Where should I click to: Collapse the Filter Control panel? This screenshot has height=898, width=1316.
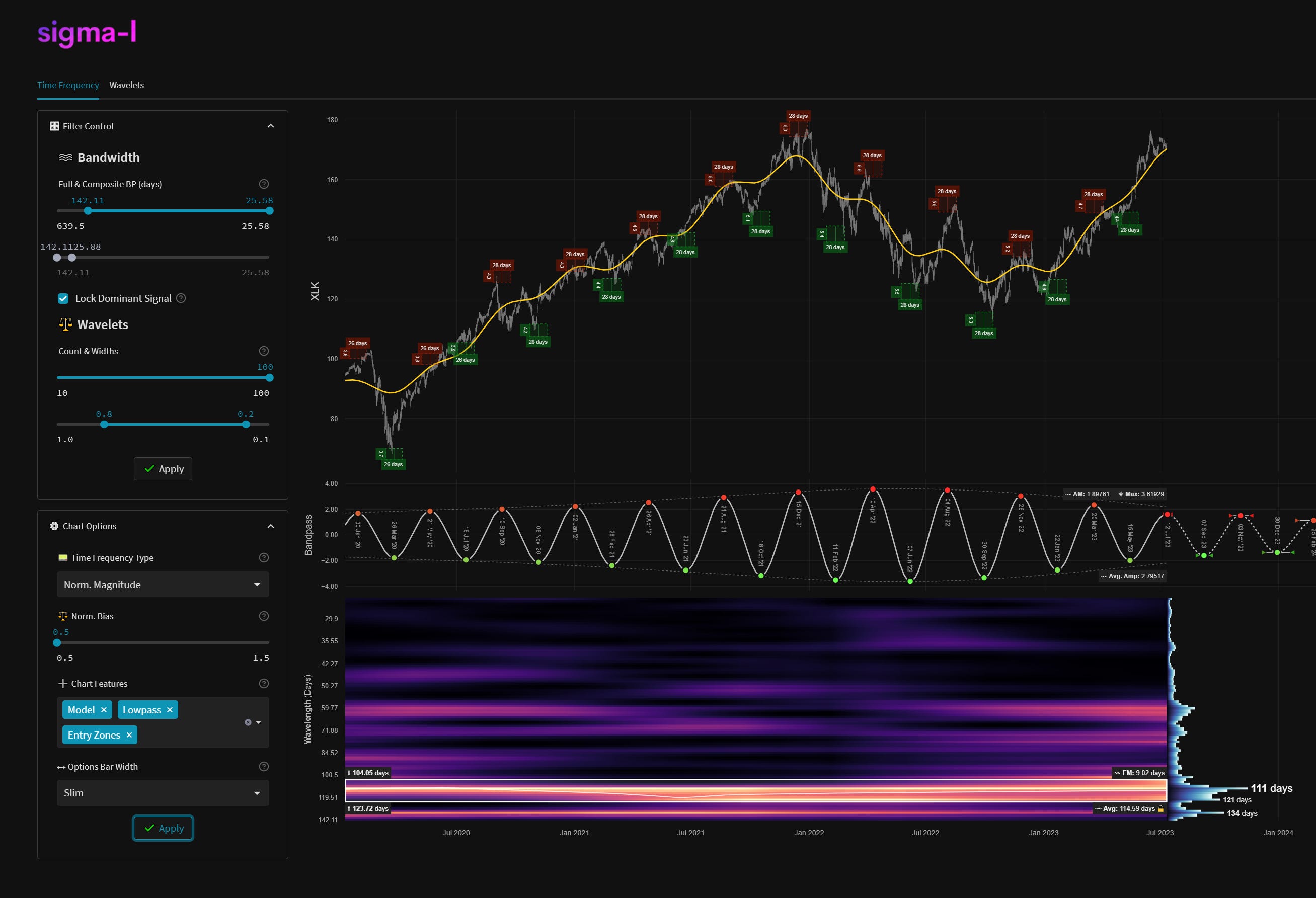point(271,126)
